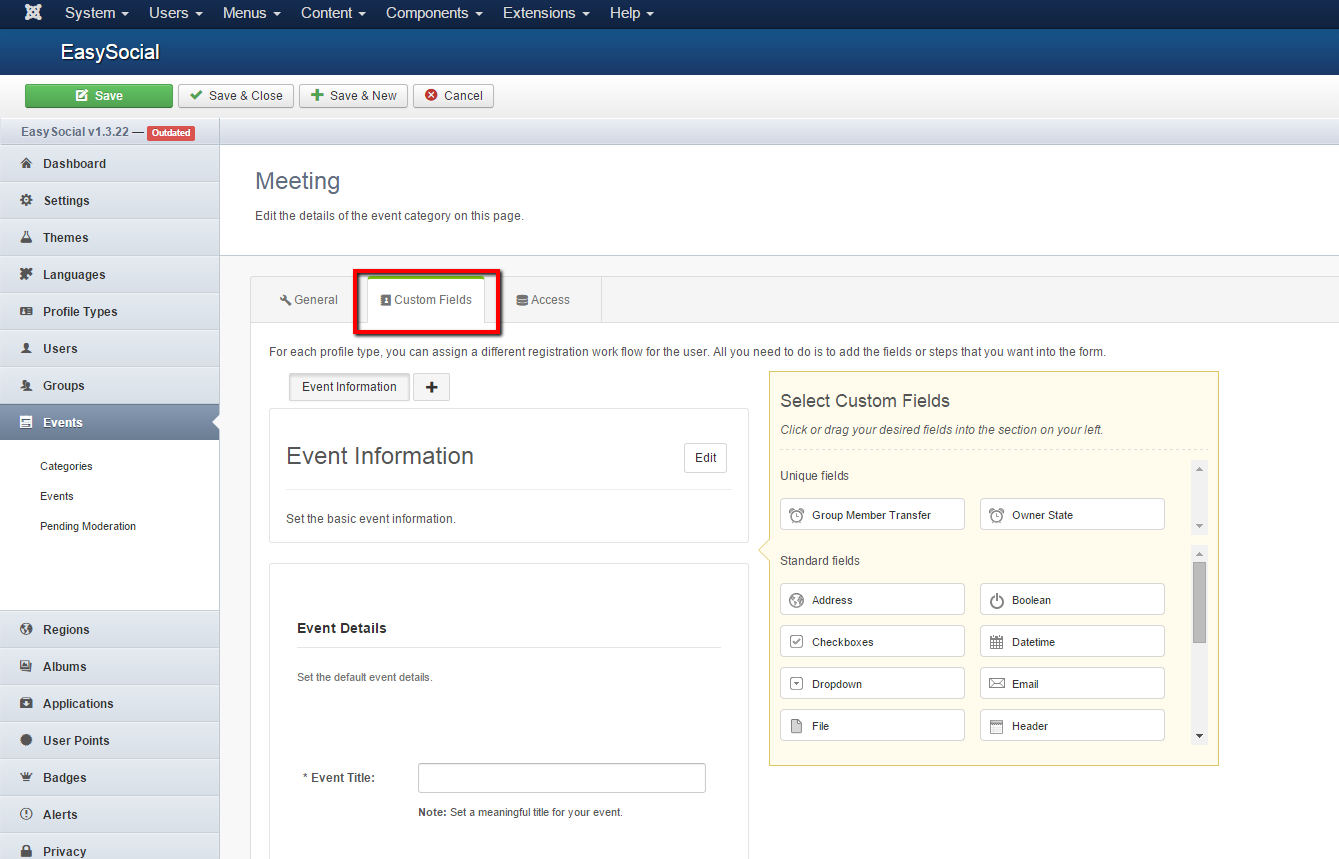
Task: Add a new step with plus button
Action: click(431, 387)
